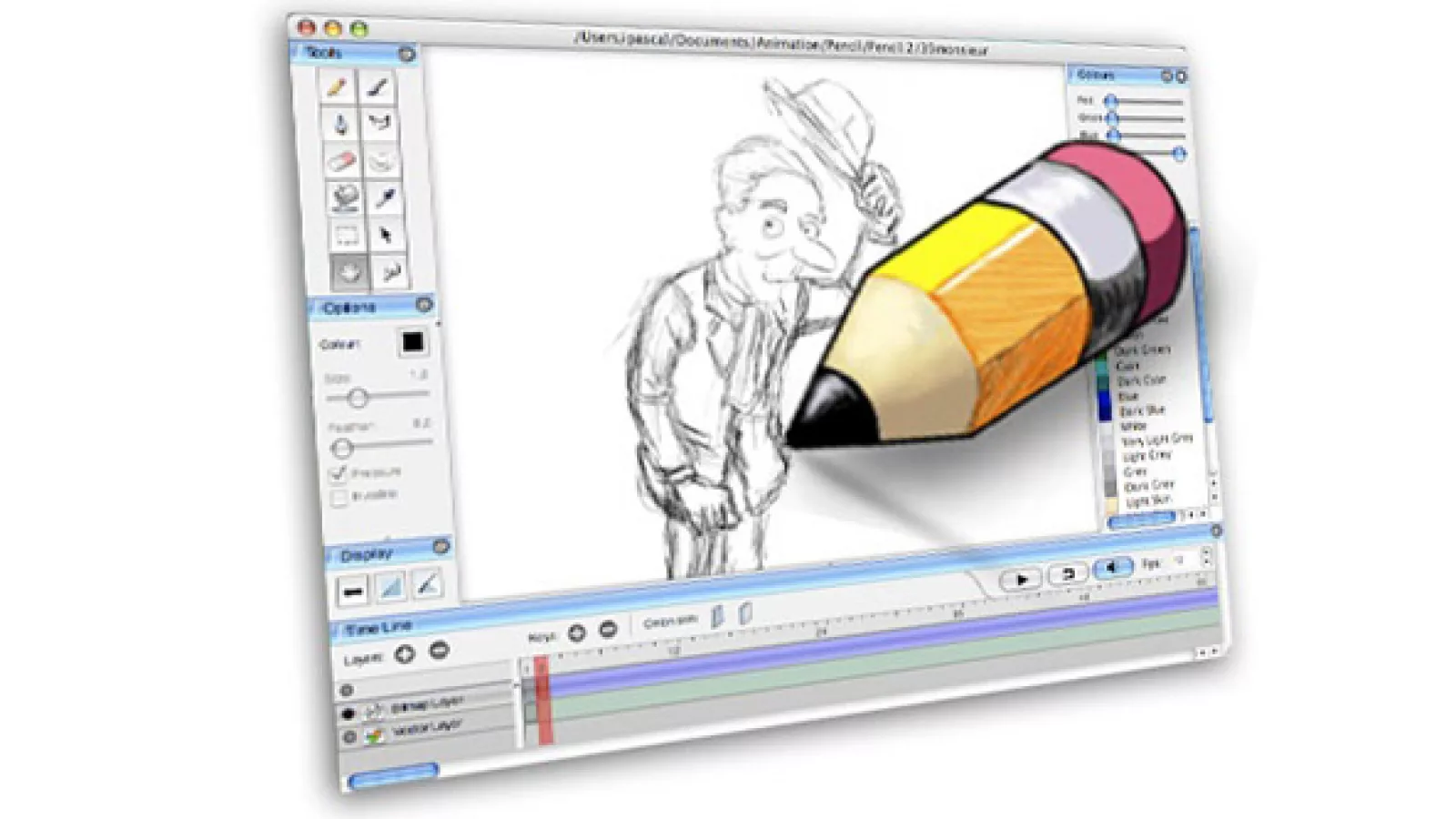Image resolution: width=1456 pixels, height=819 pixels.
Task: Remove a keyframe with the Keys minus icon
Action: 608,630
